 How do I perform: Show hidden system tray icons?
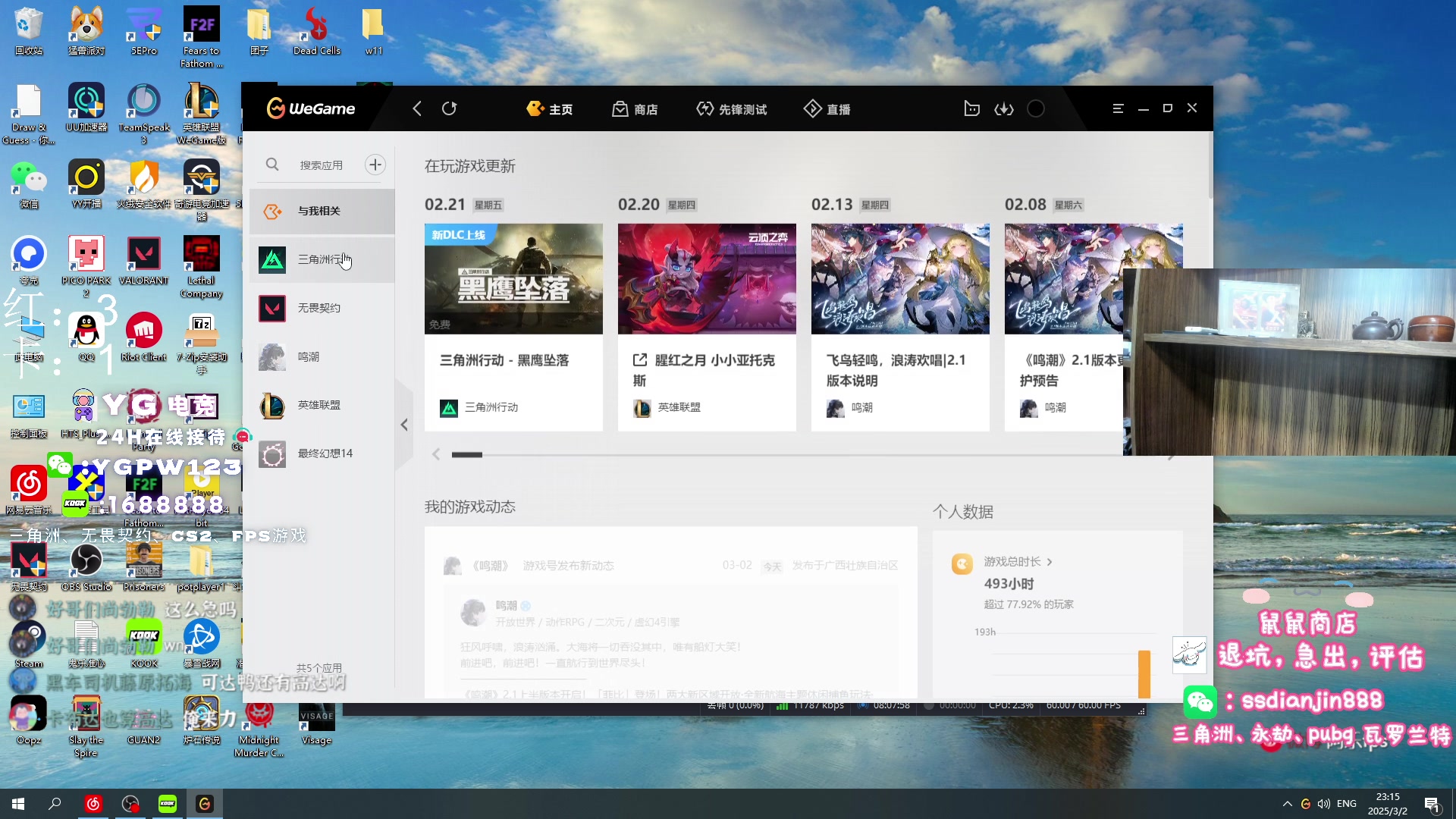[1287, 804]
